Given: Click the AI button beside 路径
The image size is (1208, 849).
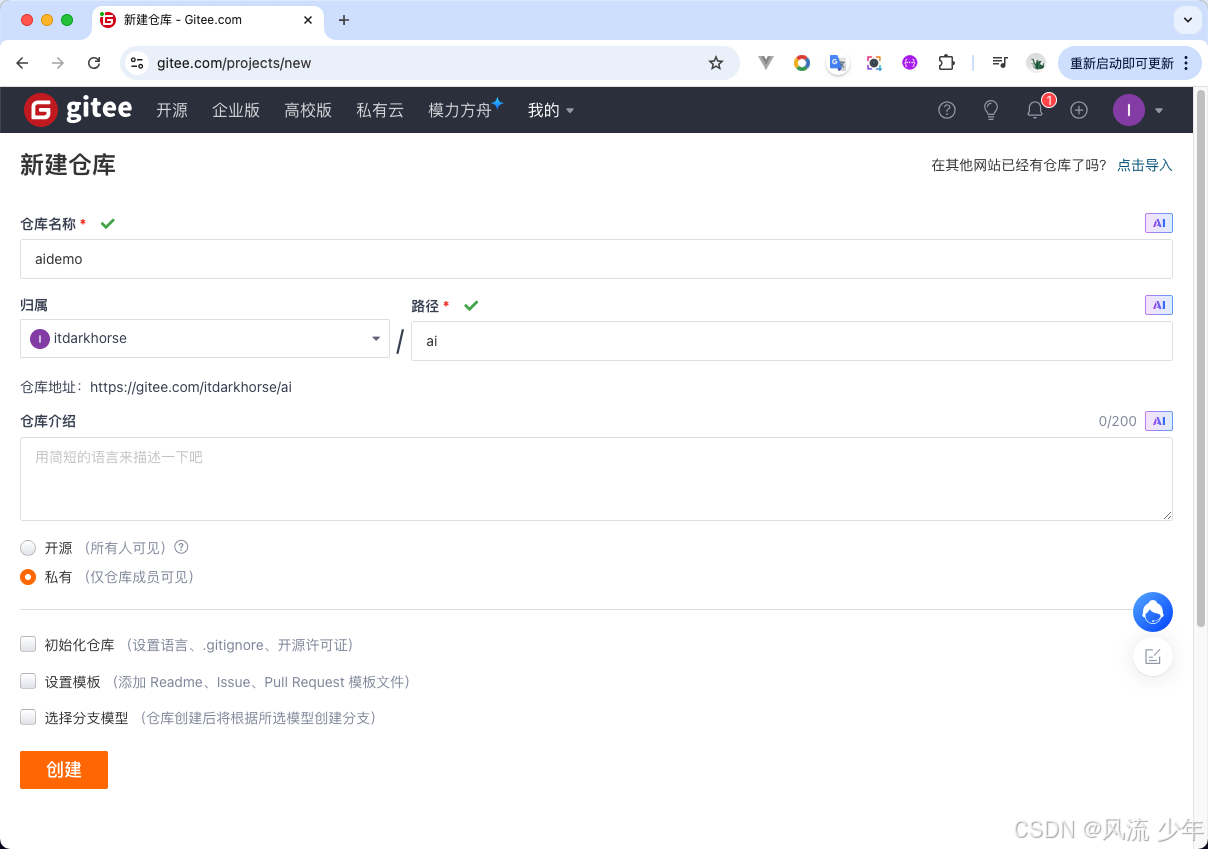Looking at the screenshot, I should 1159,305.
